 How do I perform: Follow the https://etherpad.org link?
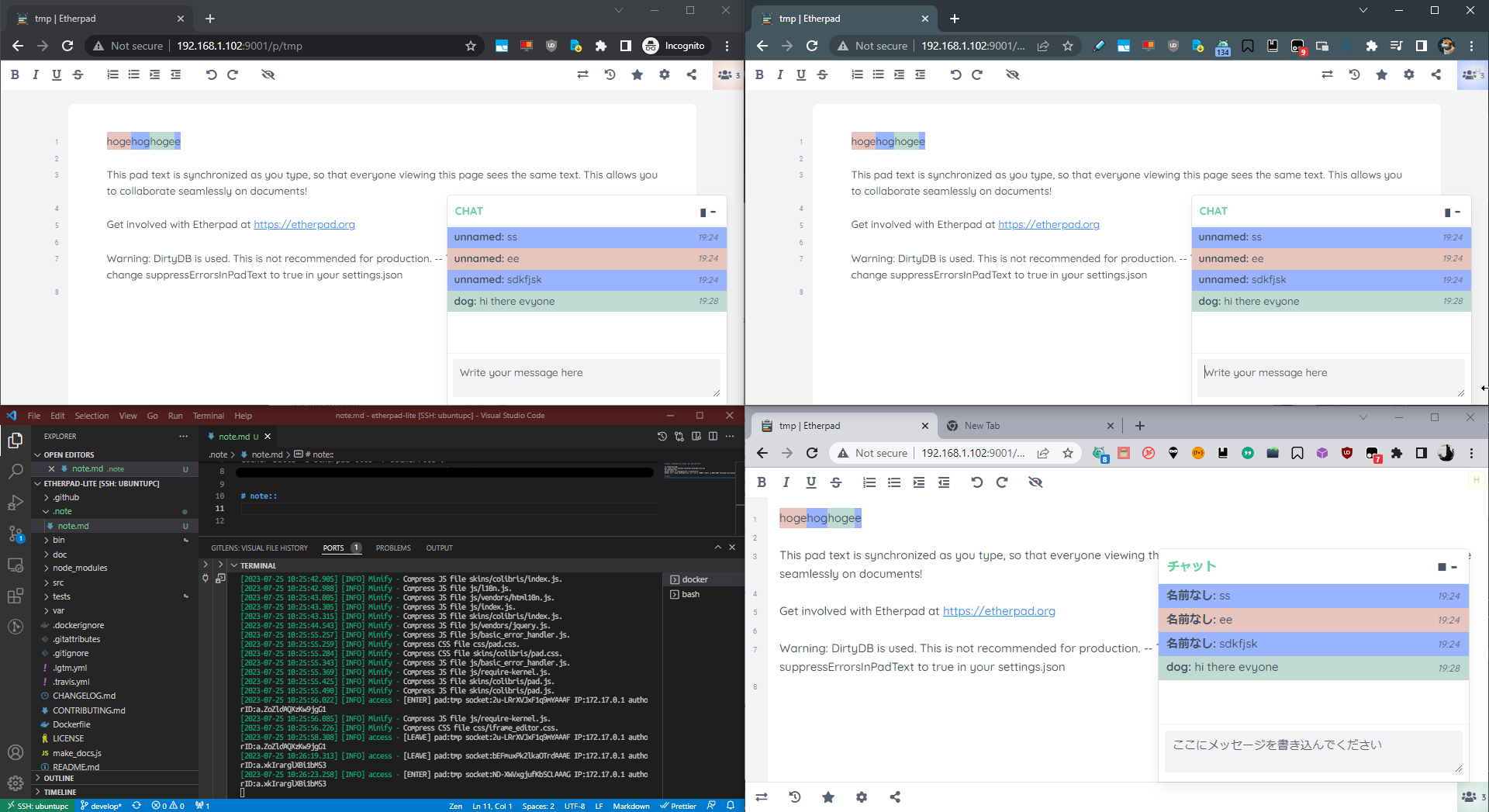[x=304, y=224]
